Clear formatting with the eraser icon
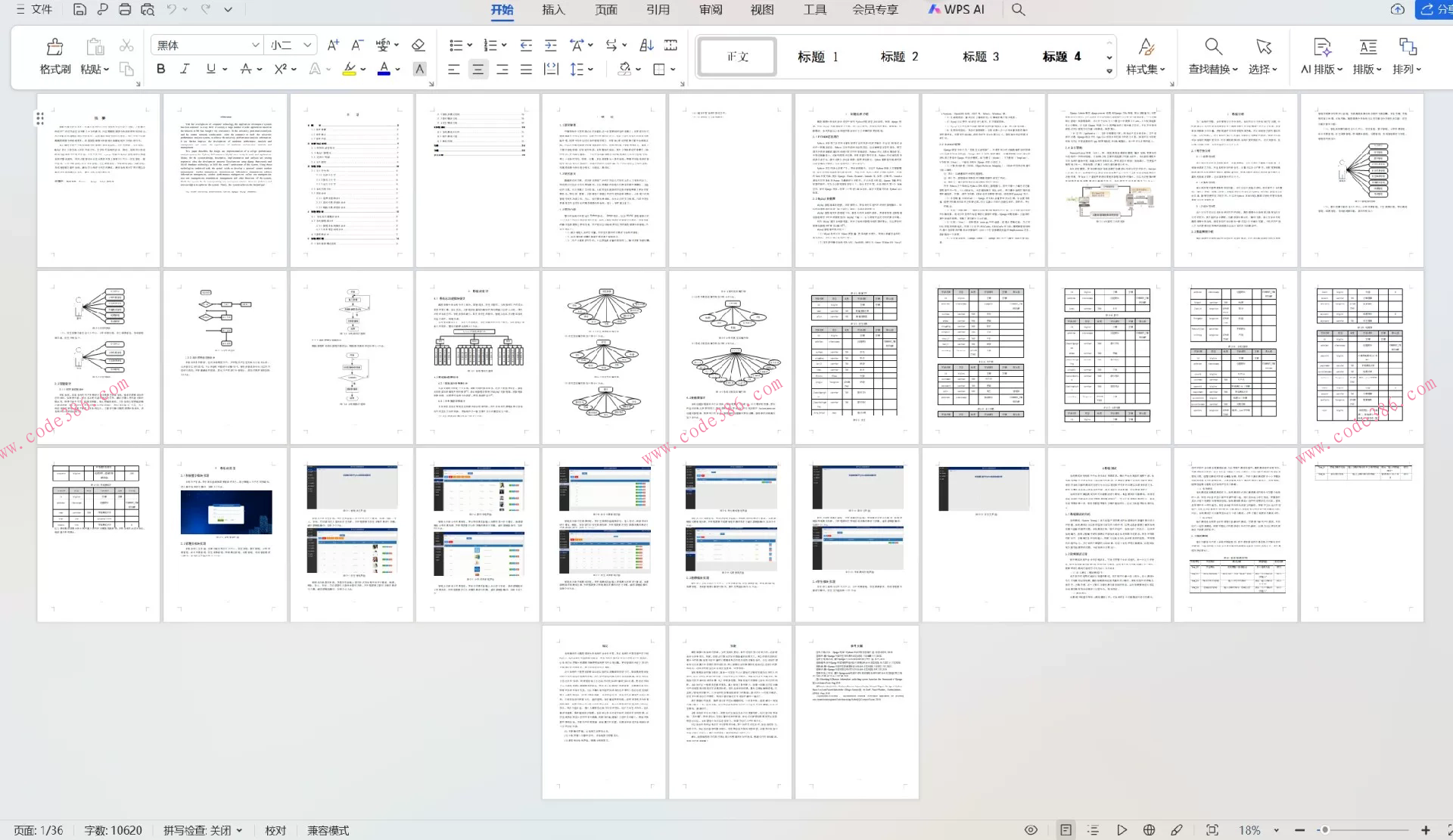 (418, 45)
